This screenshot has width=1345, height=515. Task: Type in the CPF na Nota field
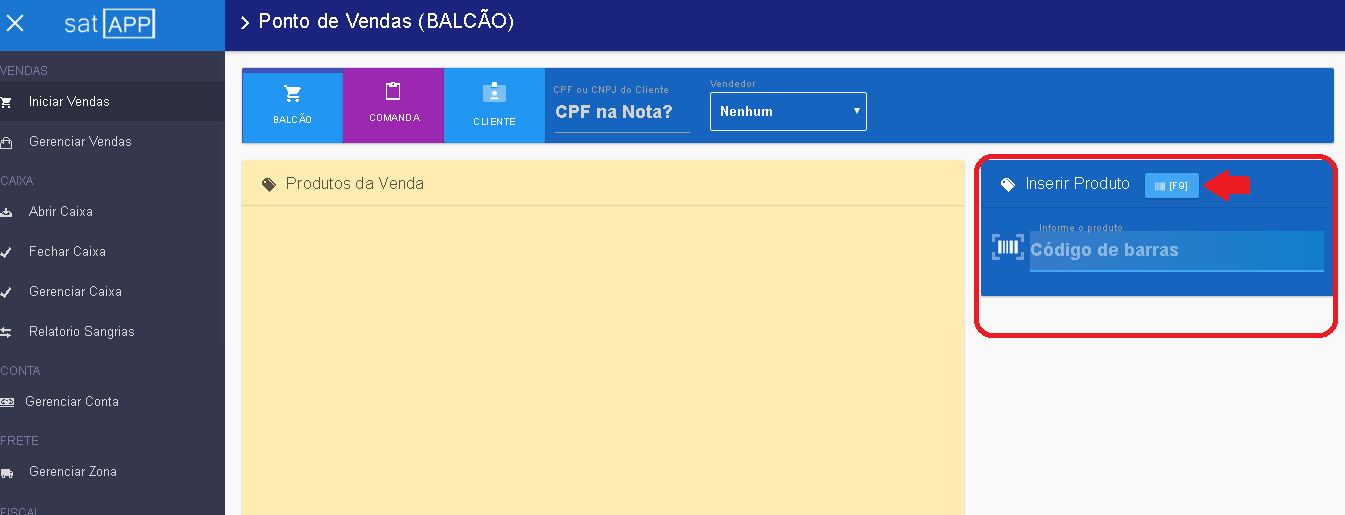(621, 112)
